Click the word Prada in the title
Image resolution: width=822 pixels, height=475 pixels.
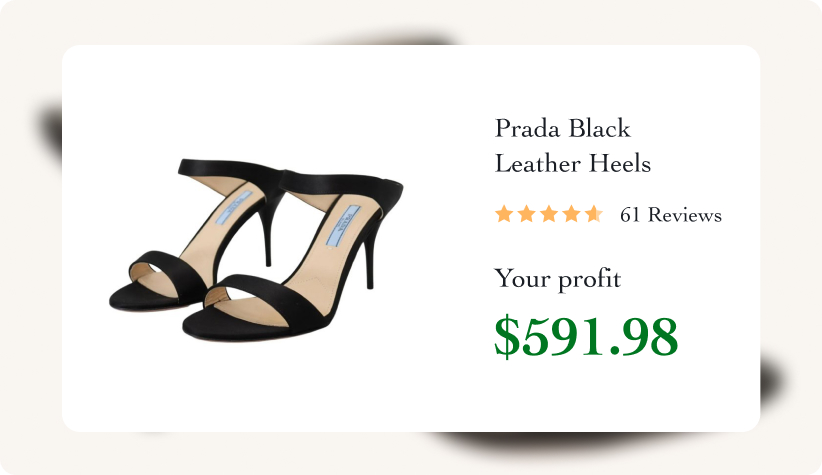coord(527,128)
